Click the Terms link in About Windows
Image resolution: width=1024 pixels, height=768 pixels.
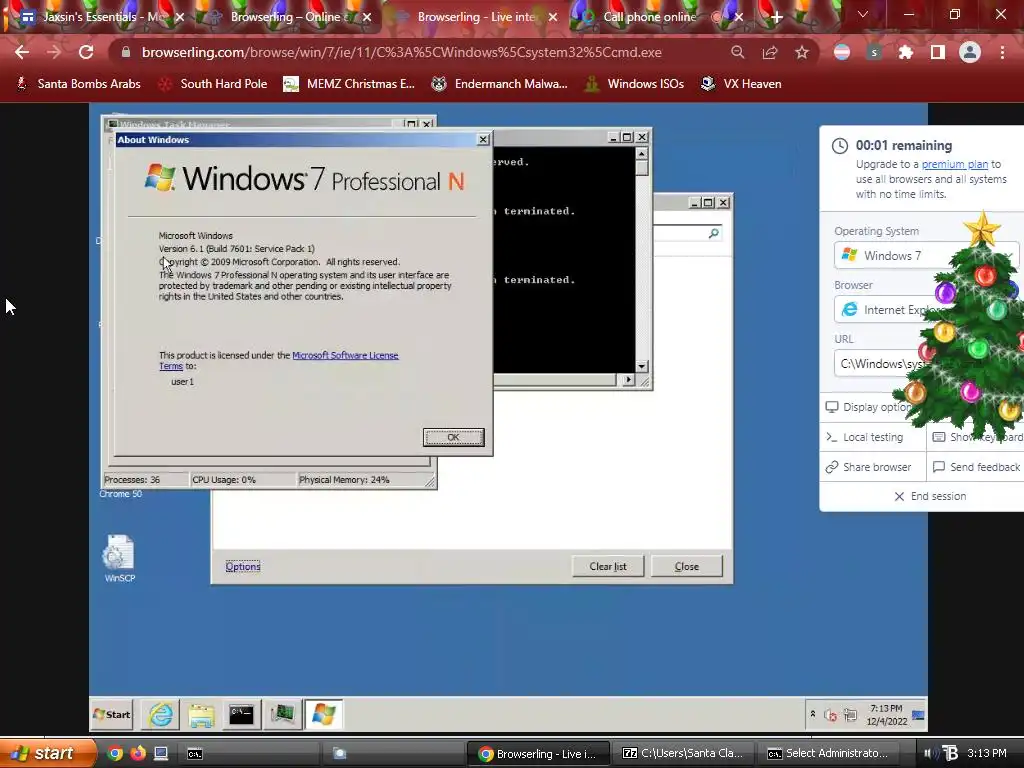(170, 366)
